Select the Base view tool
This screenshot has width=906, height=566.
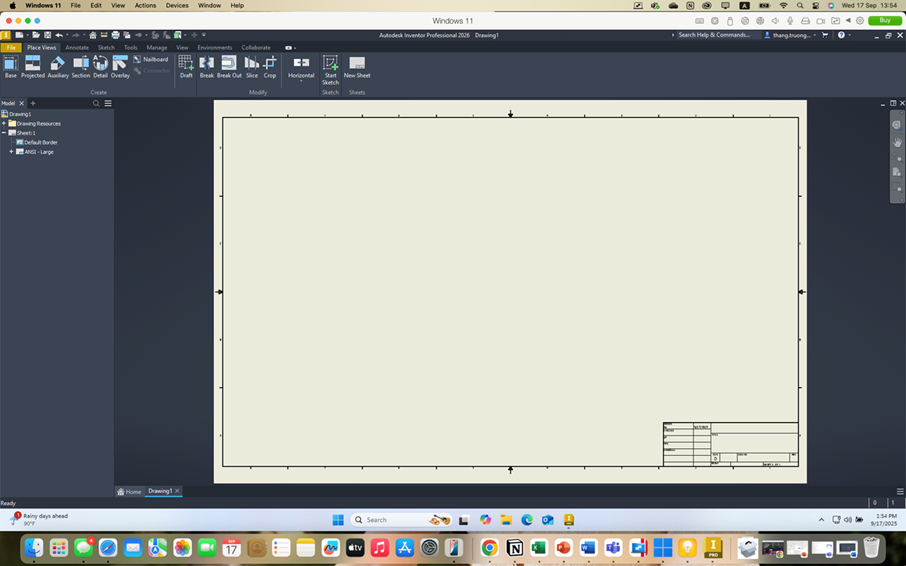coord(10,66)
